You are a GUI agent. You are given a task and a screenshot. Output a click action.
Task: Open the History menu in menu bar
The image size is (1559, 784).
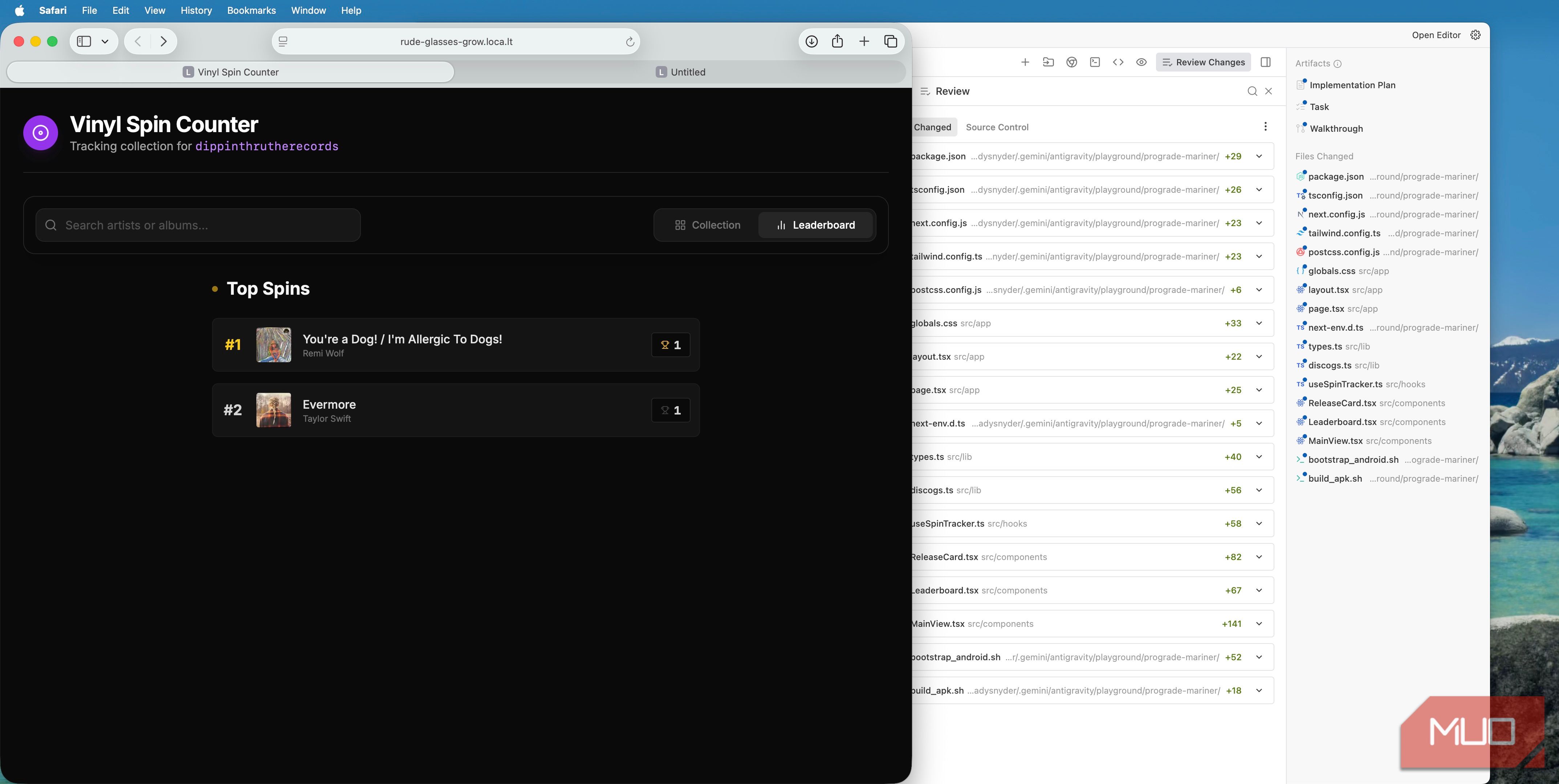[x=196, y=10]
